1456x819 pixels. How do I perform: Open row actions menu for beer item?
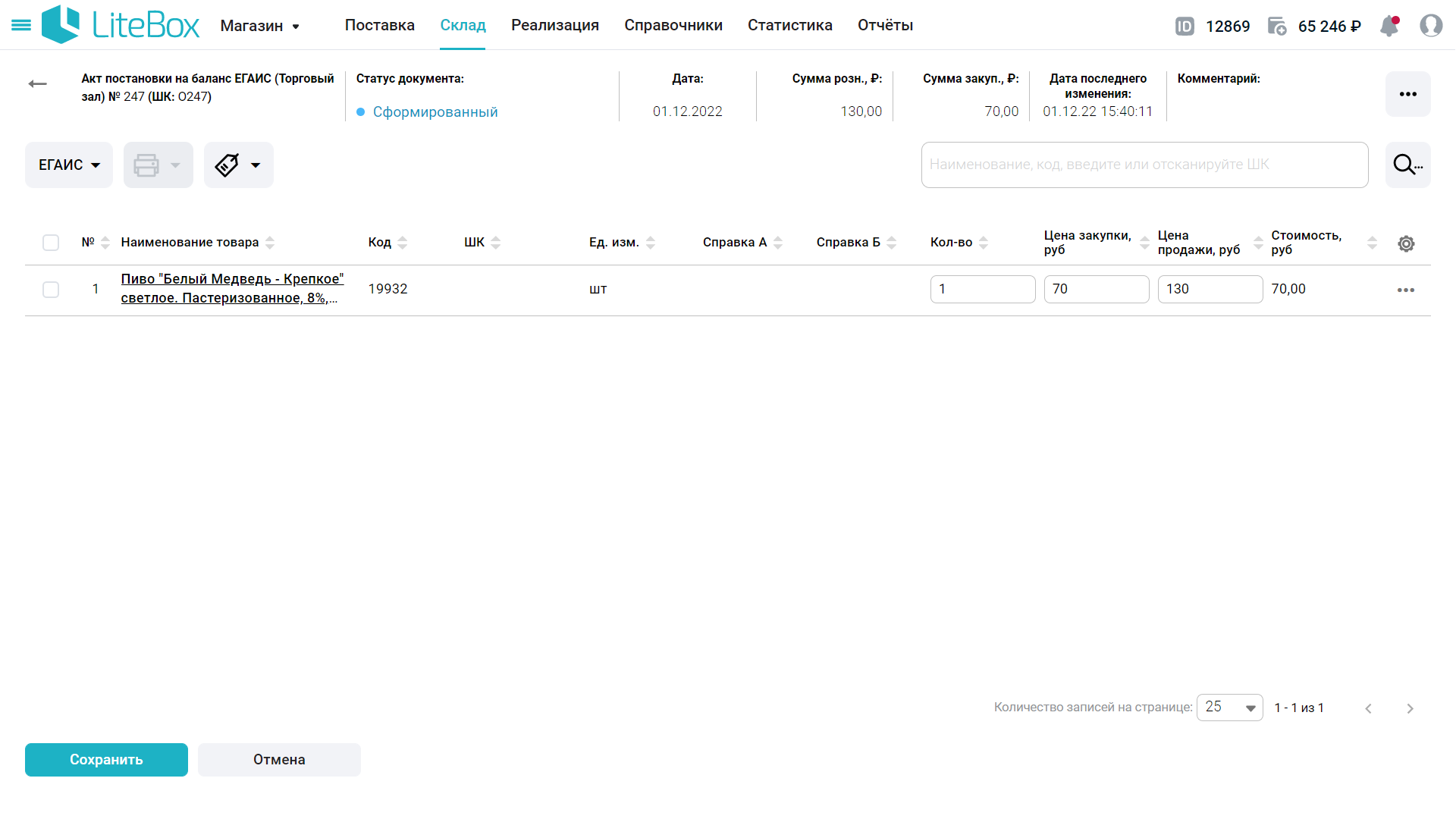click(1406, 290)
